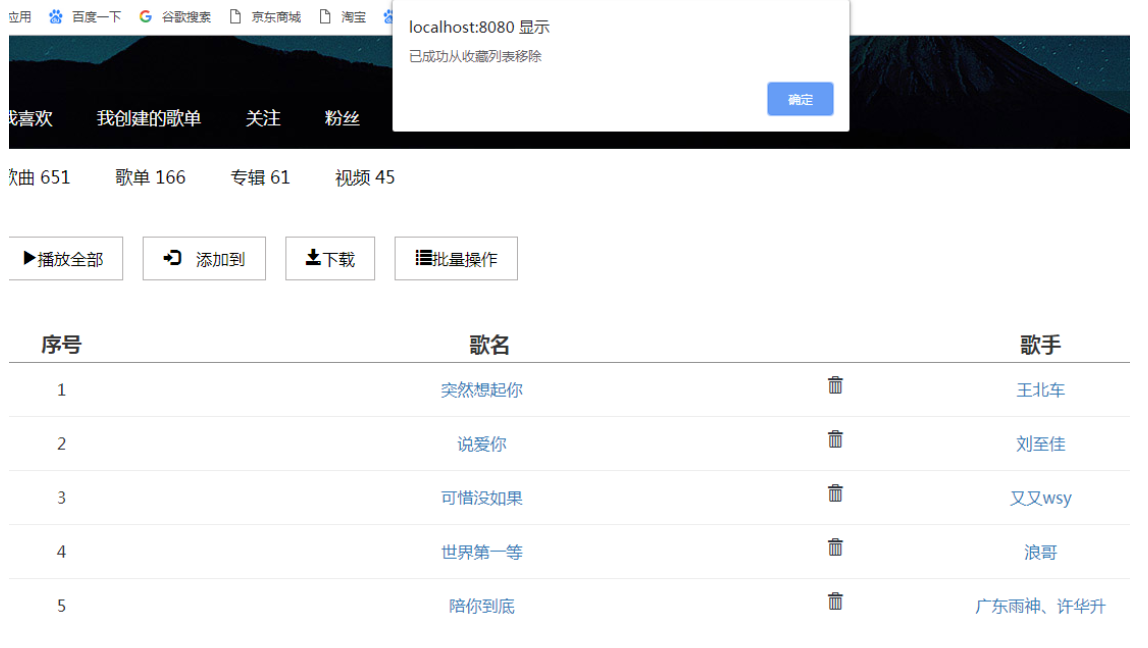The image size is (1148, 648).
Task: Click trash icon in 世界第一等 row
Action: [835, 547]
